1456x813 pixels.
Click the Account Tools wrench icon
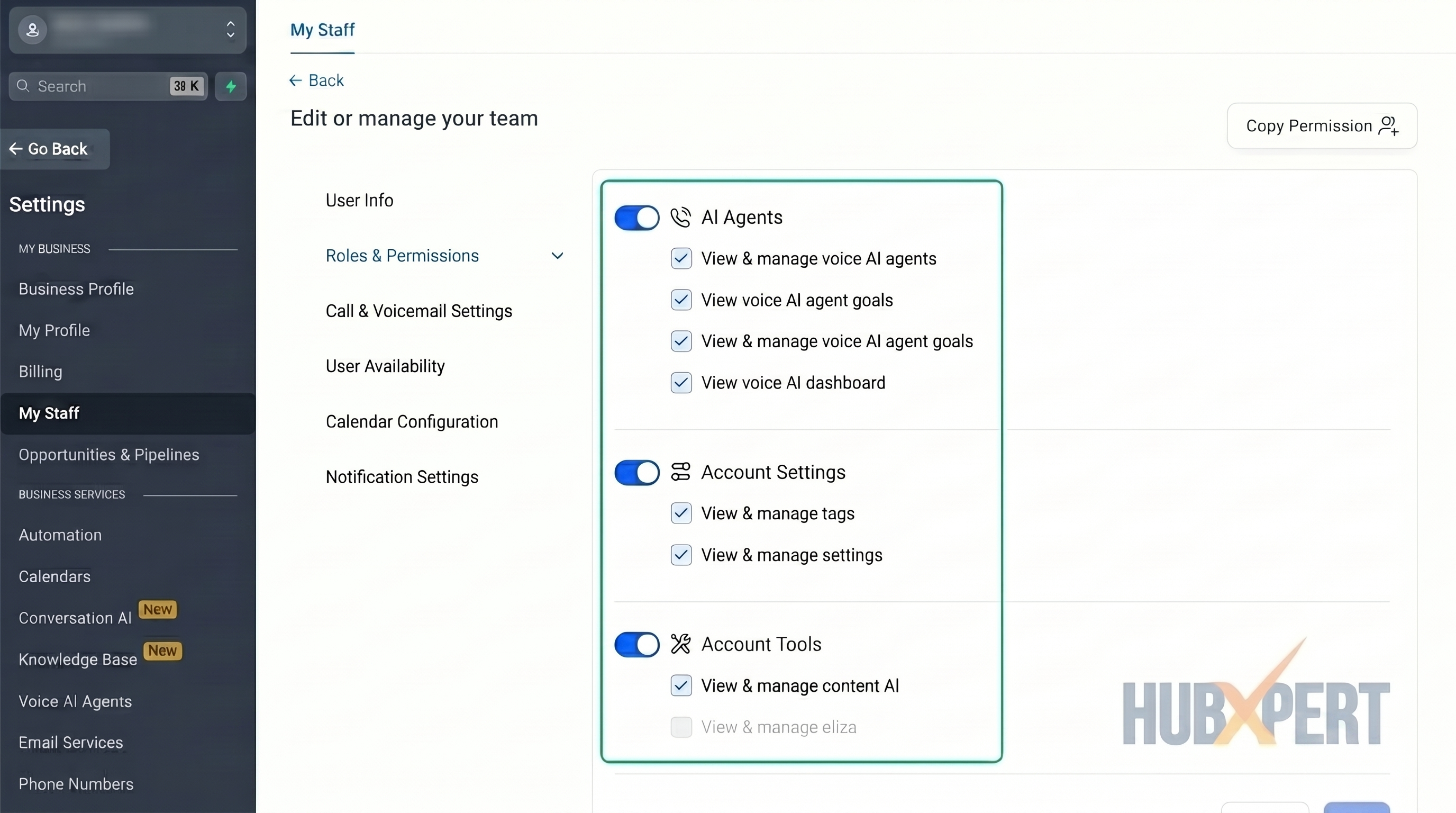[x=680, y=644]
